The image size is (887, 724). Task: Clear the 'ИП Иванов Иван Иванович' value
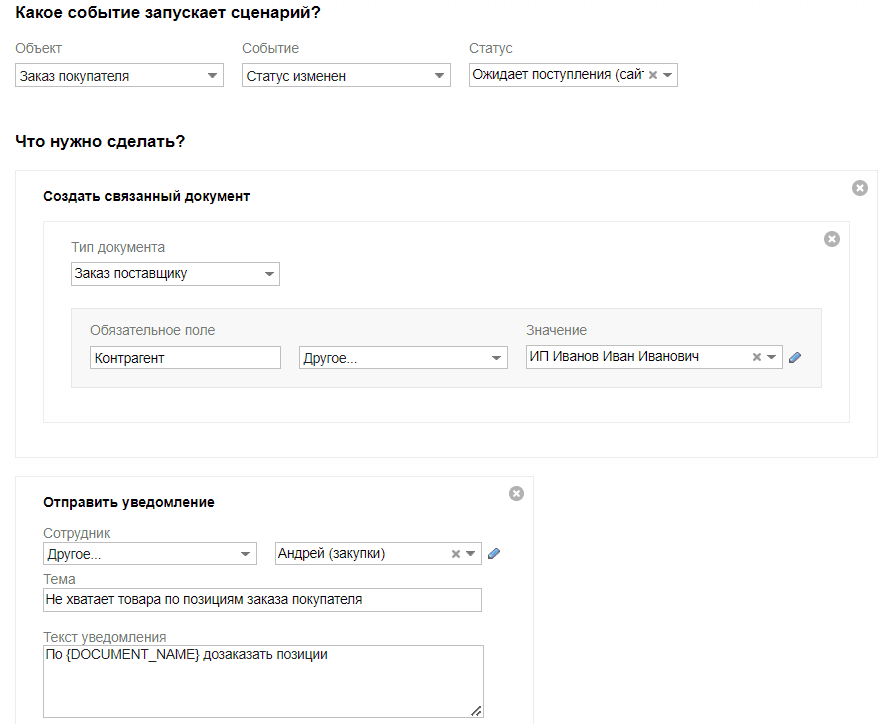[x=757, y=357]
